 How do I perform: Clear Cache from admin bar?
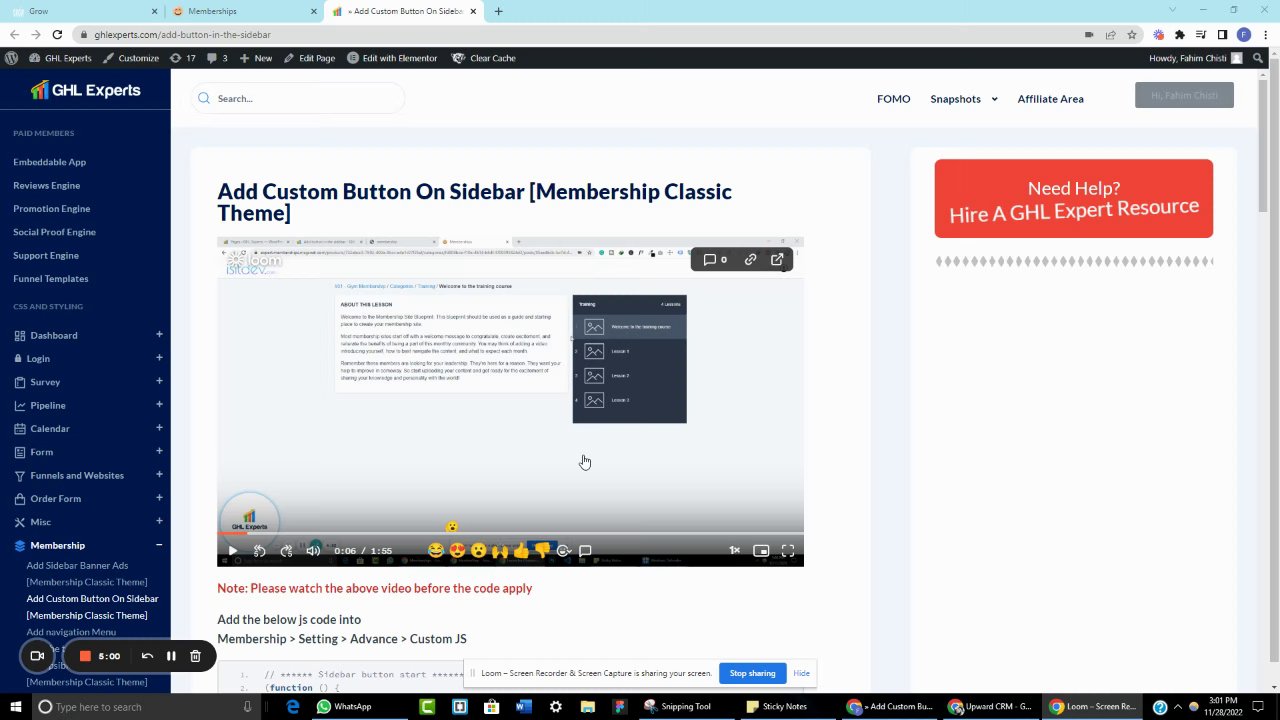(484, 58)
